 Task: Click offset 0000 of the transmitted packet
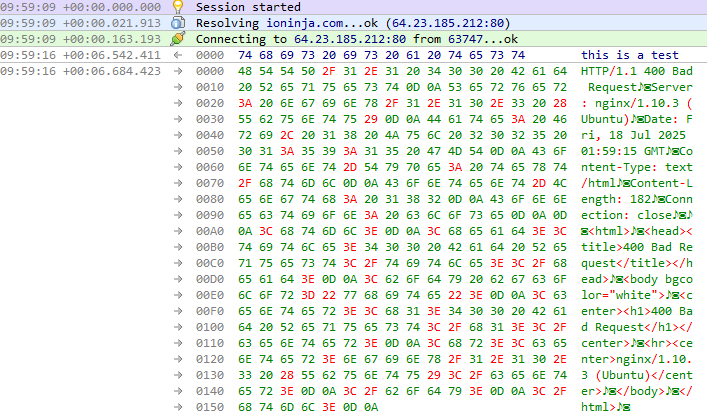click(210, 55)
